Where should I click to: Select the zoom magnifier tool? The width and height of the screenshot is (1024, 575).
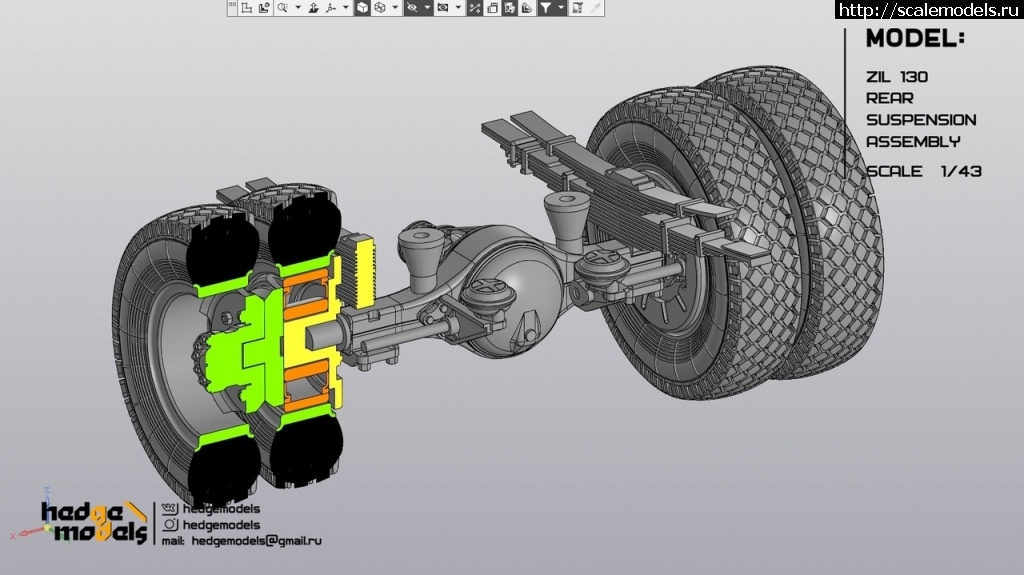283,8
